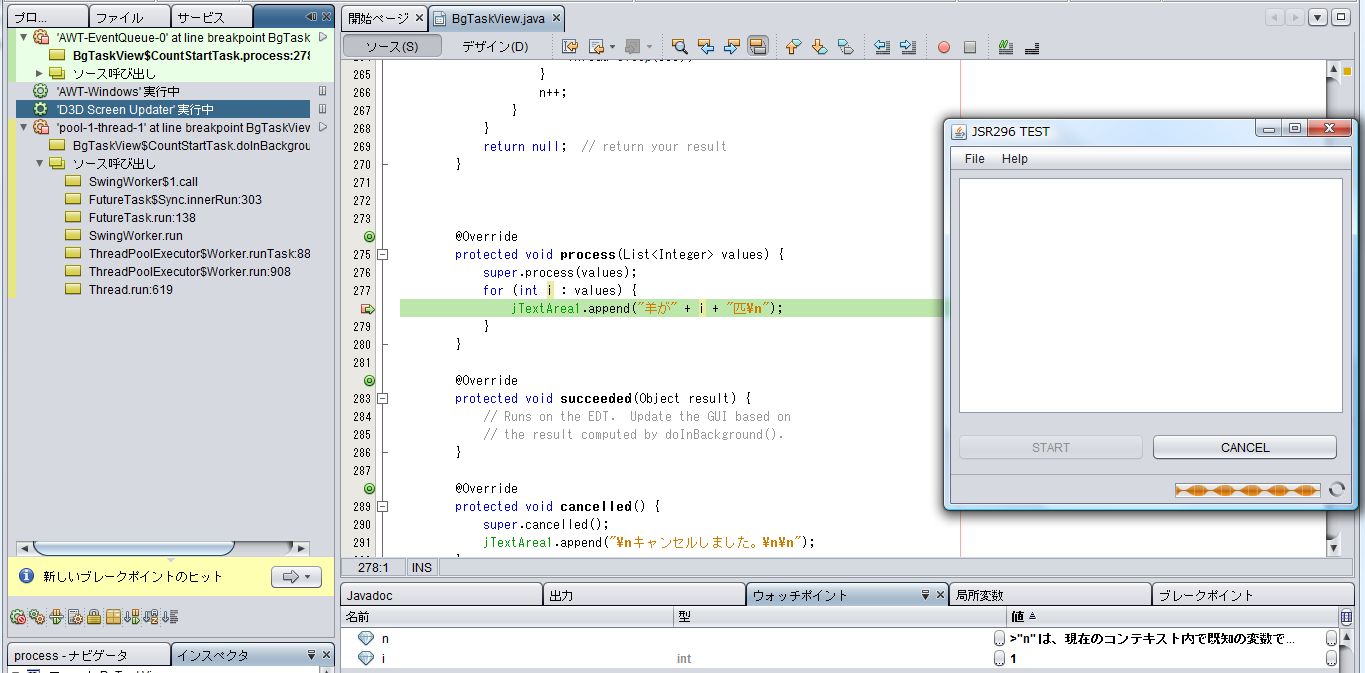Start macro recording with red circle icon

coord(943,47)
